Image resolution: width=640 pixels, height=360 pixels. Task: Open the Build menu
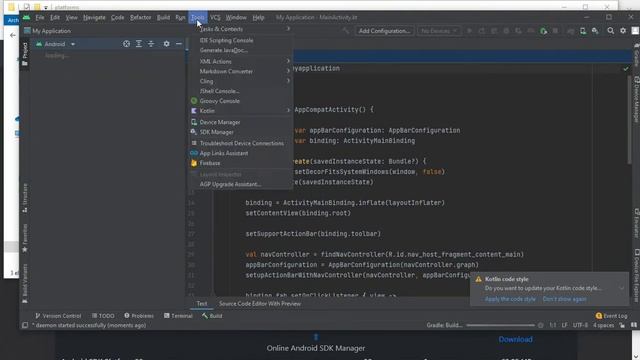click(x=163, y=18)
